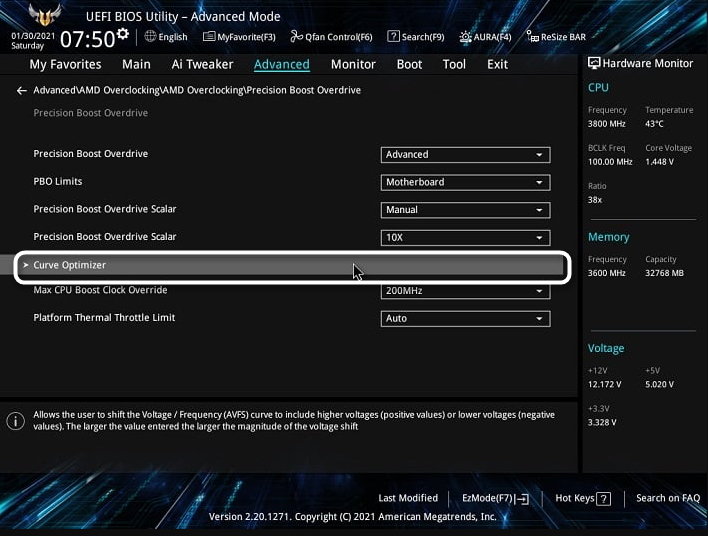Click the CPU frequency value 3800 MHz
Viewport: 708px width, 536px height.
pyautogui.click(x=606, y=124)
